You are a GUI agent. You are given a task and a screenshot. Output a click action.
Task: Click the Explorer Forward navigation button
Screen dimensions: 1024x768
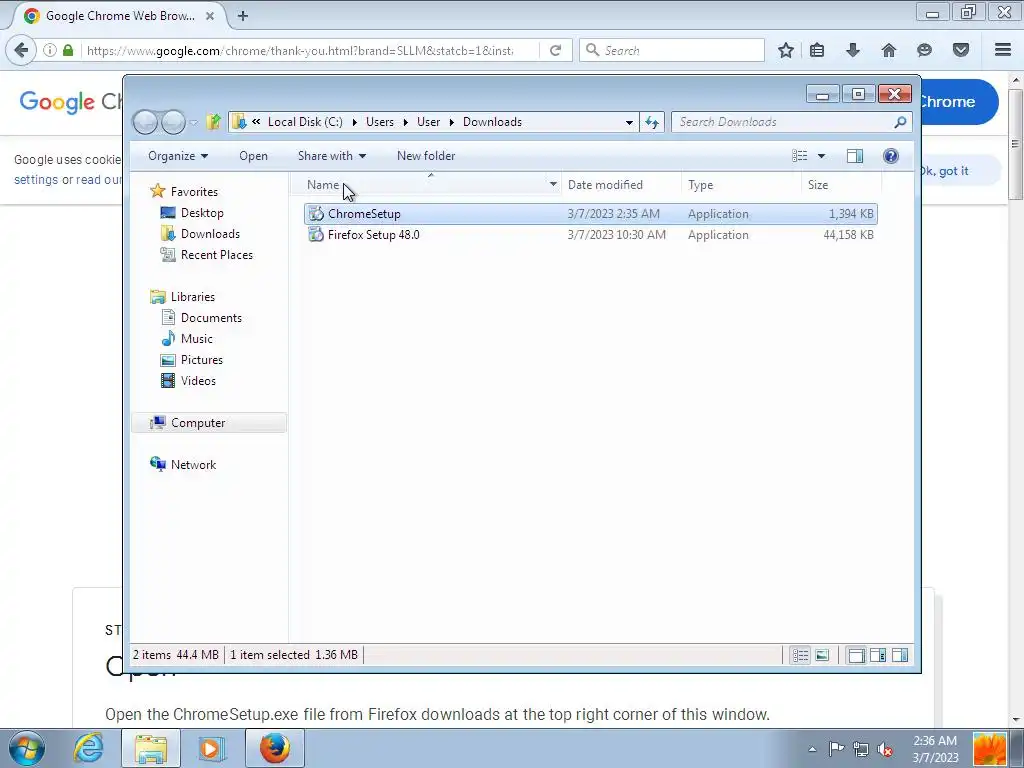pyautogui.click(x=173, y=122)
